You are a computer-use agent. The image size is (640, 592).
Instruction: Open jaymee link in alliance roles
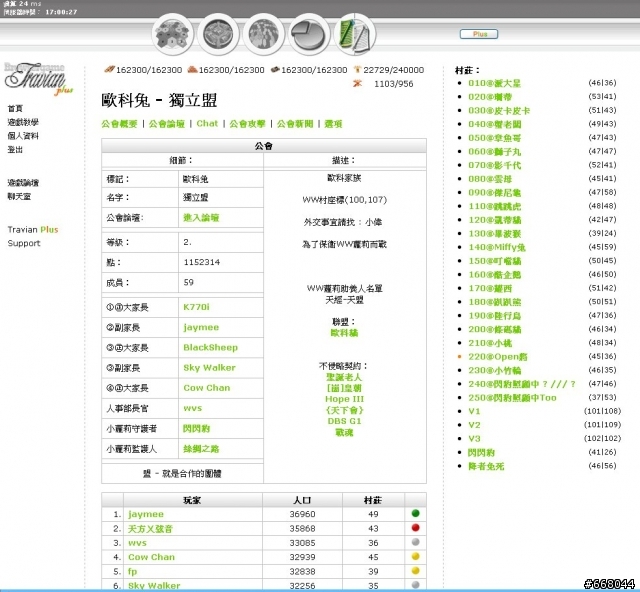201,327
